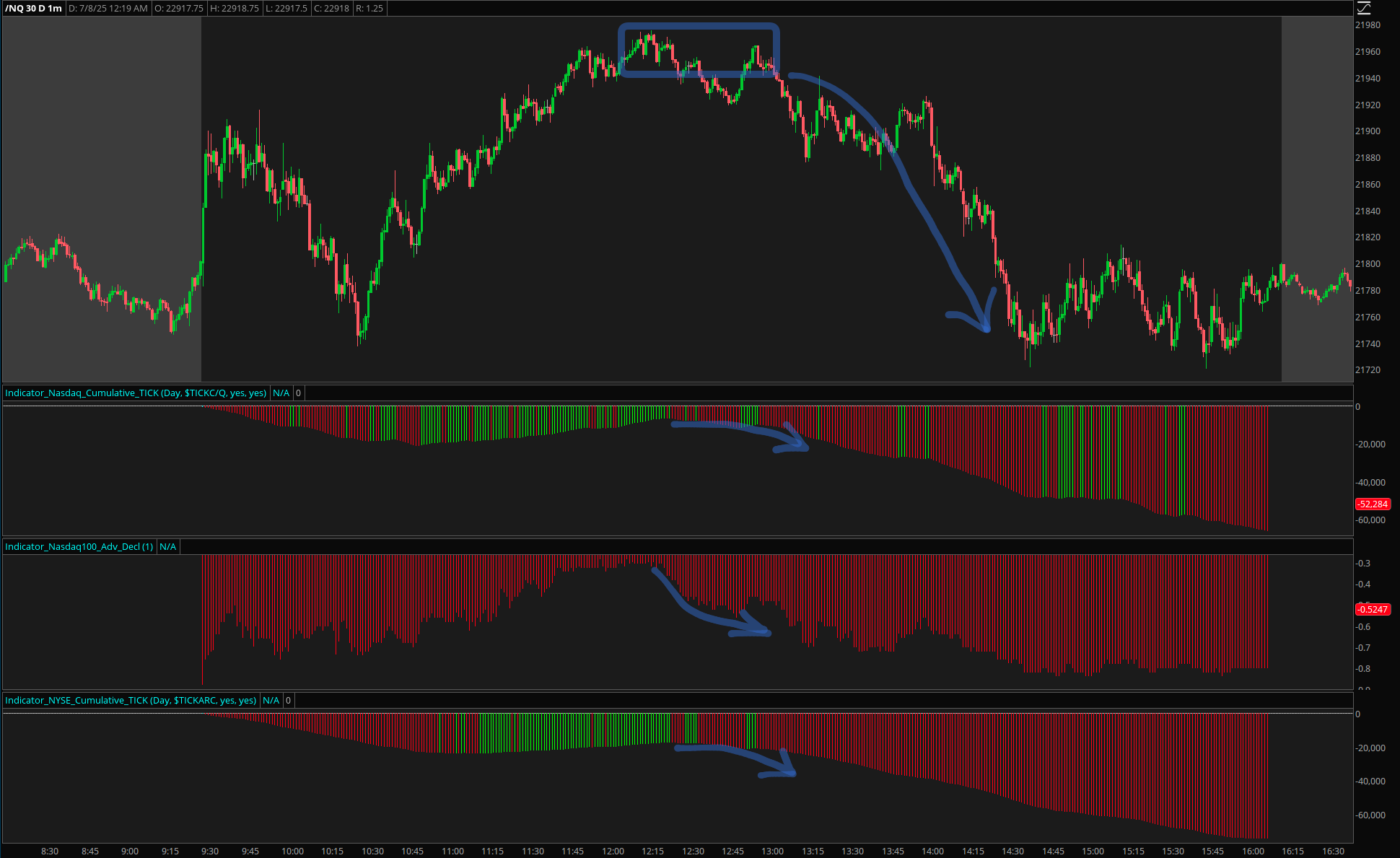Click the -20,000 label on Nasdaq TICK axis

(x=1370, y=445)
